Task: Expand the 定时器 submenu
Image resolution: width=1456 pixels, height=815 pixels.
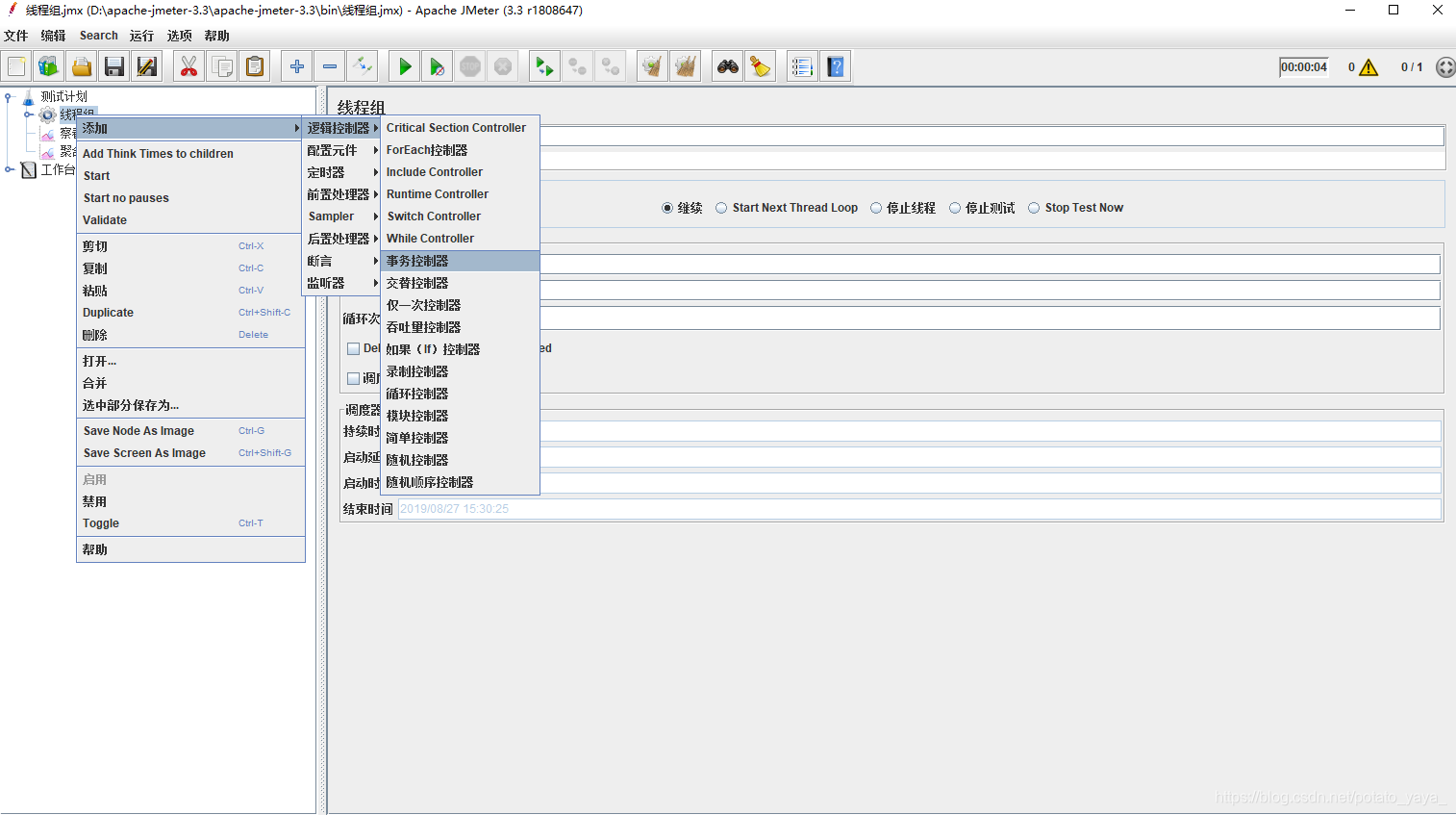Action: 341,172
